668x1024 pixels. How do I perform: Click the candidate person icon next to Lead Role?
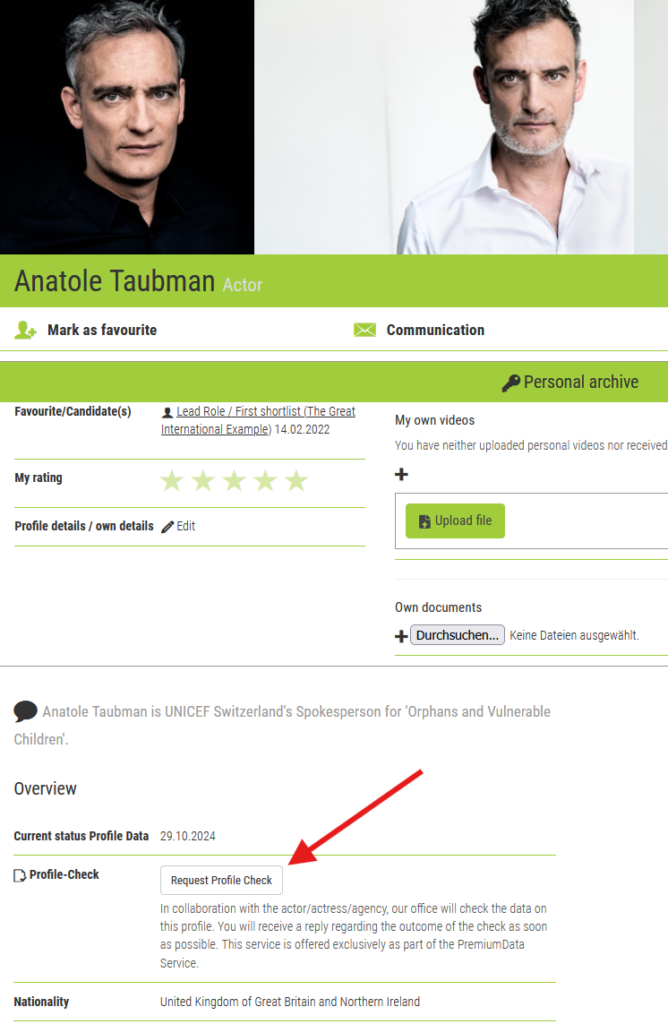point(167,413)
